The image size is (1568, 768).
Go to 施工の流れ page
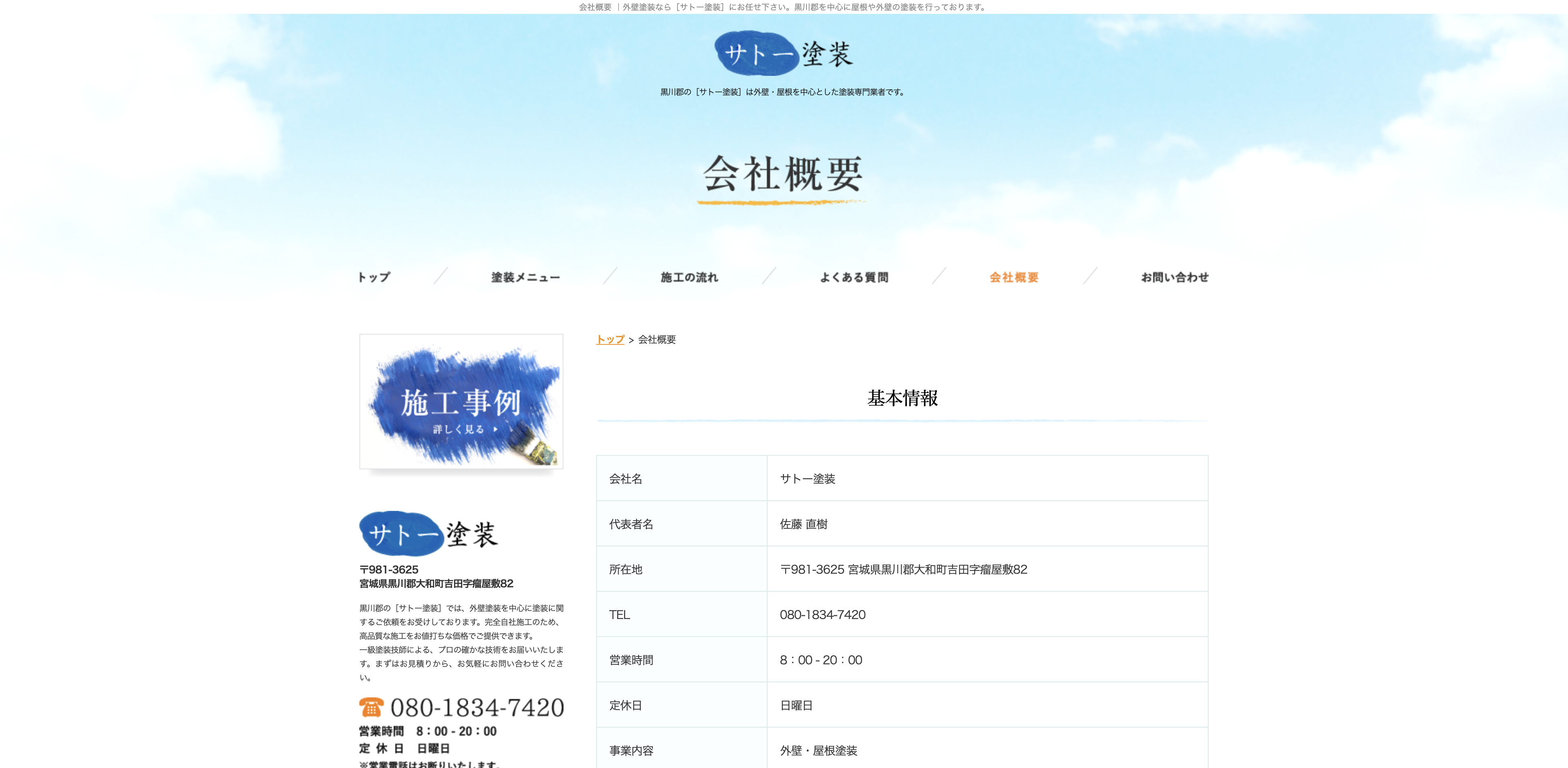coord(690,277)
